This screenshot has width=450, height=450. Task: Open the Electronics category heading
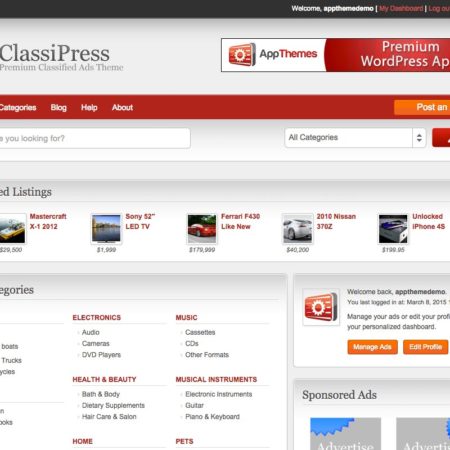[97, 317]
